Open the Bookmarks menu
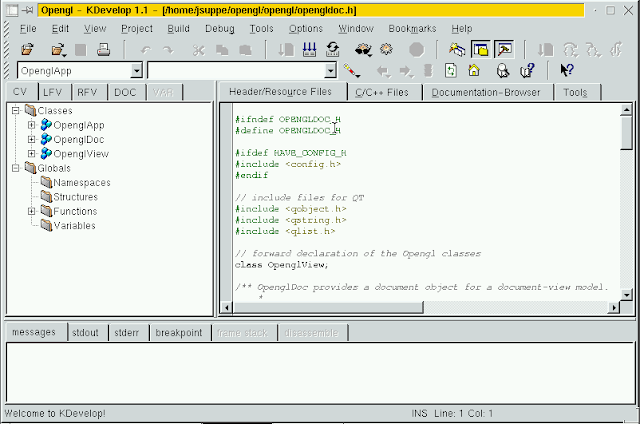Viewport: 640px width, 424px height. (412, 29)
